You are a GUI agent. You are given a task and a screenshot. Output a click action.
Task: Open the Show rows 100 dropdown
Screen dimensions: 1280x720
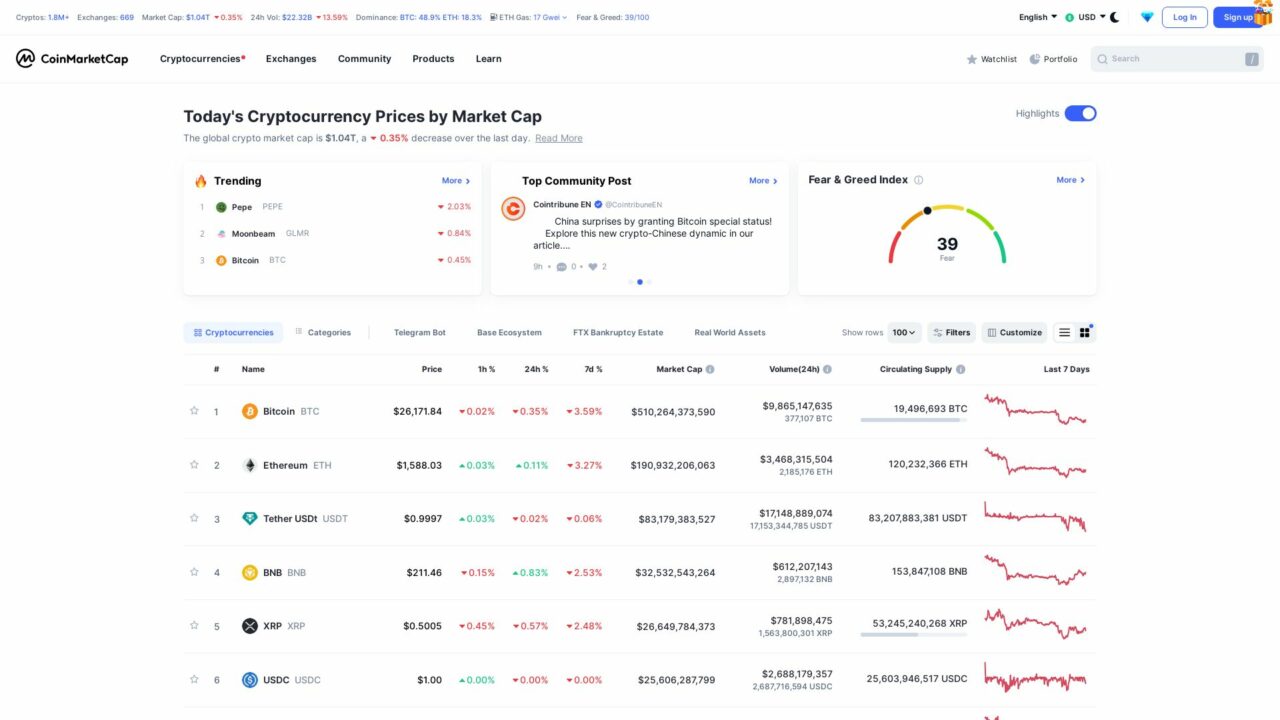[x=903, y=331]
